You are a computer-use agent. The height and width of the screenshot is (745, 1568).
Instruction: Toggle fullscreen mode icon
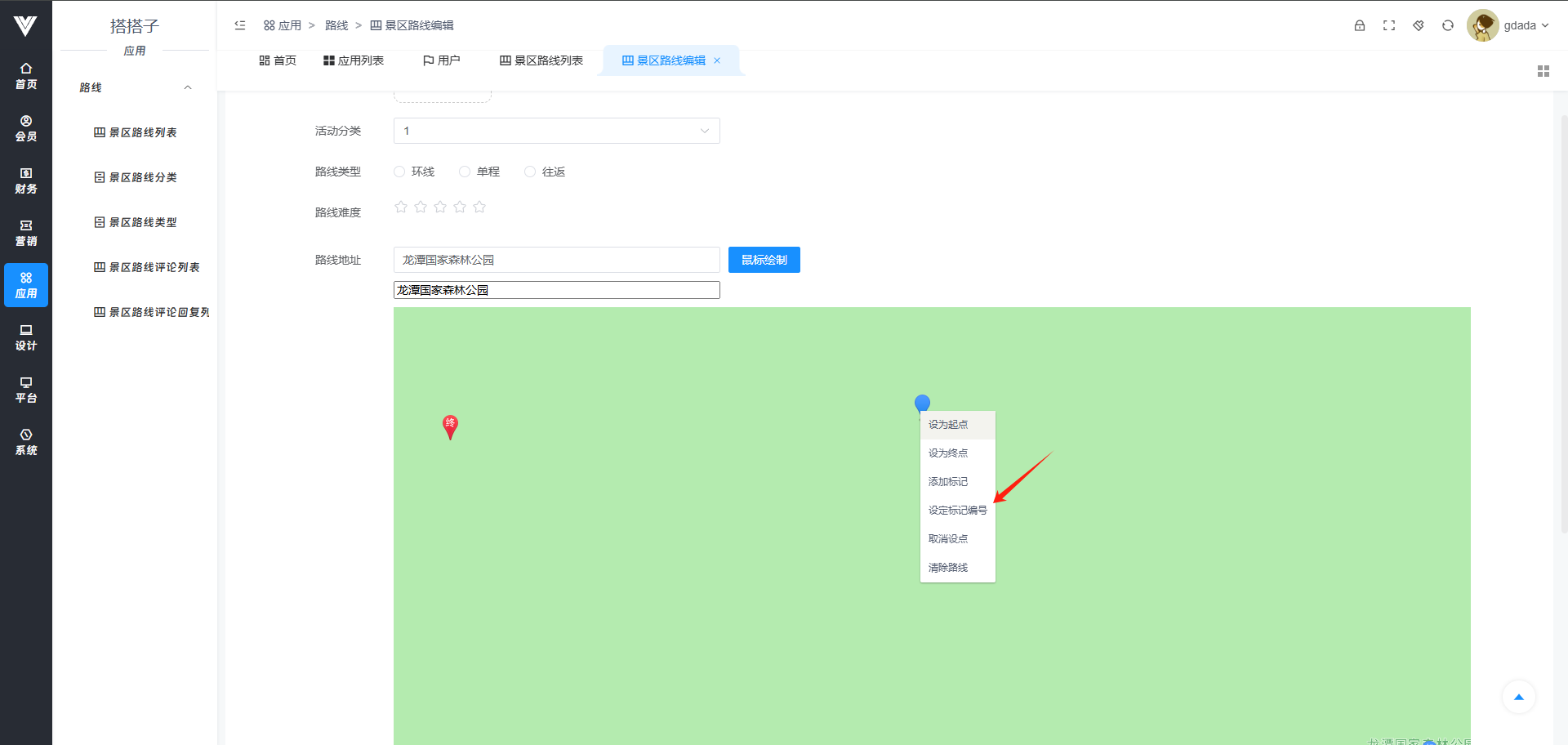tap(1389, 25)
